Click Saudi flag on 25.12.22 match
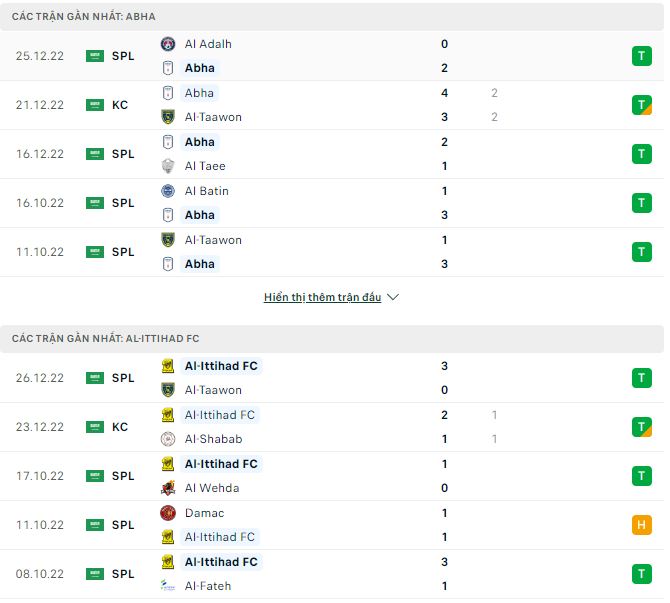670x603 pixels. [x=95, y=56]
